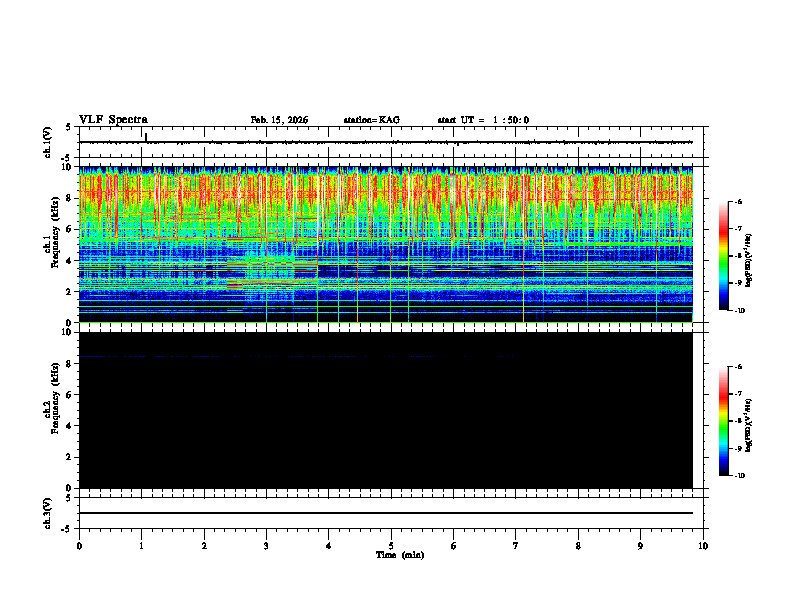This screenshot has width=792, height=612.
Task: Click the "VLF Spectra" plot title
Action: (113, 120)
